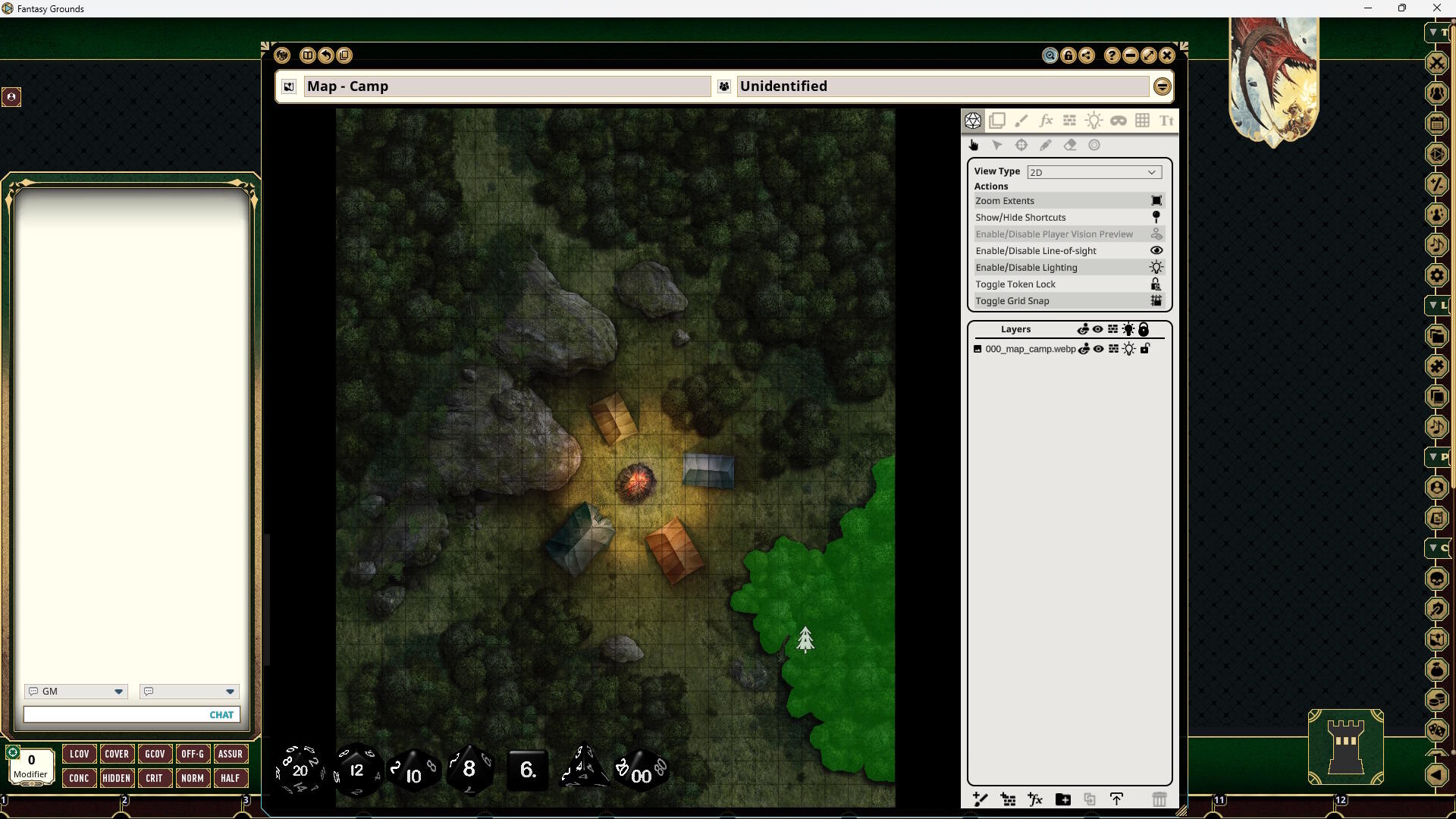Image resolution: width=1456 pixels, height=819 pixels.
Task: Click the d8 die
Action: point(469,769)
